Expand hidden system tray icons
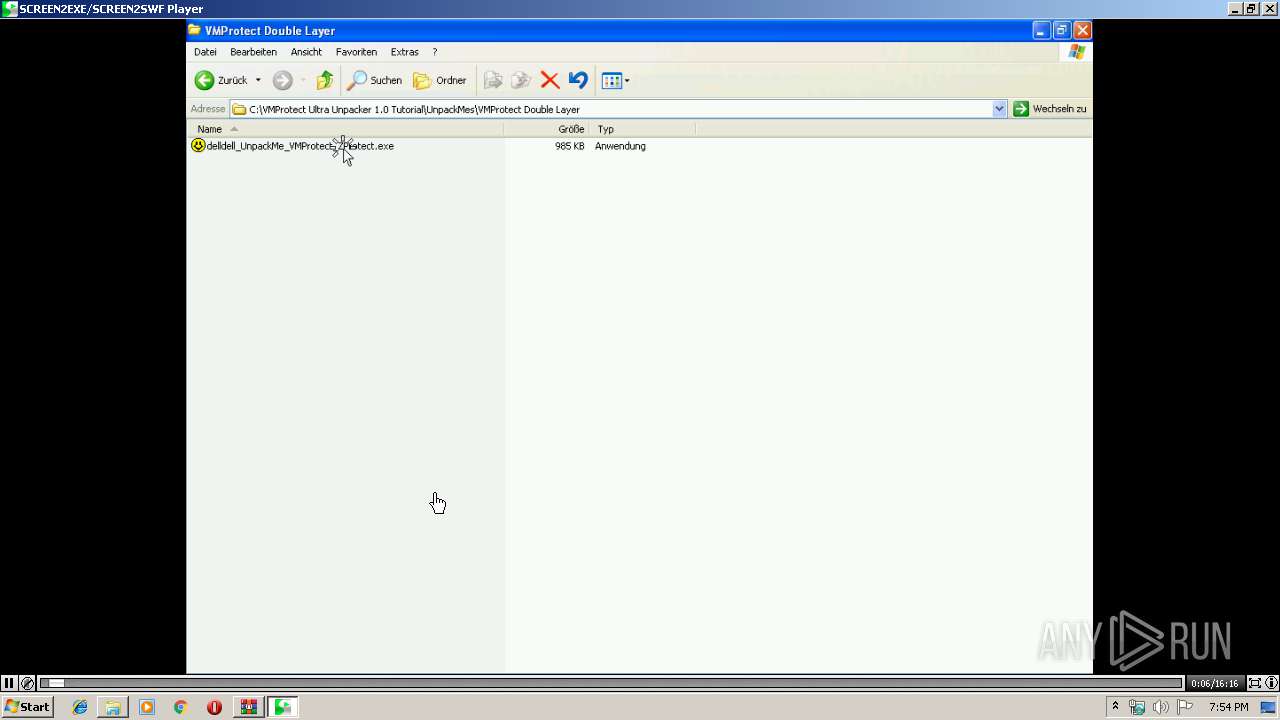The image size is (1280, 720). 1115,707
